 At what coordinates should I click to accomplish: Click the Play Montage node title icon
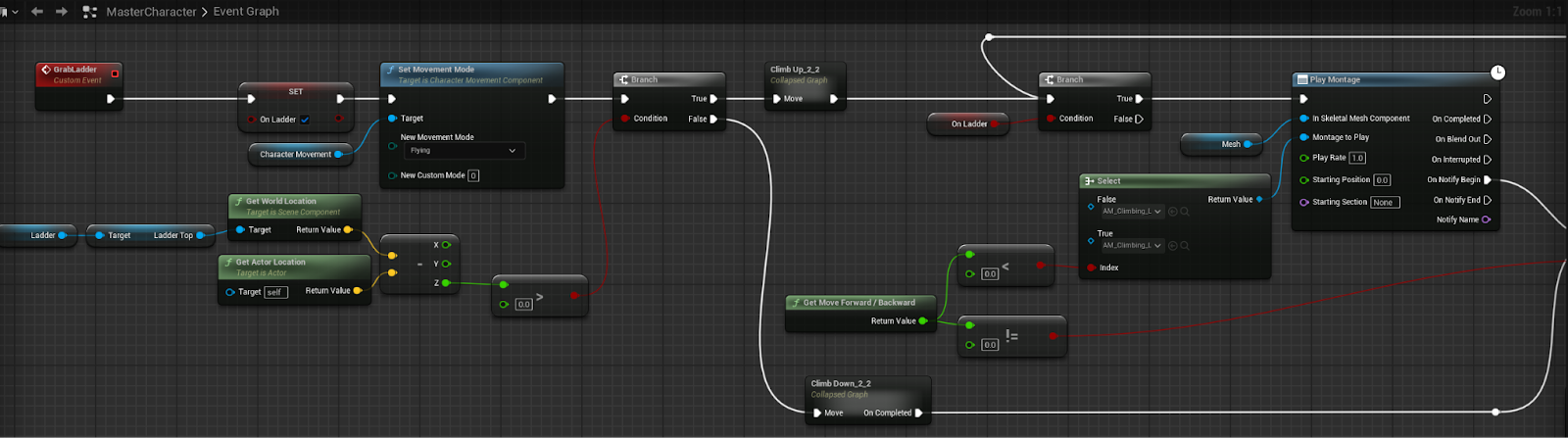coord(1302,80)
